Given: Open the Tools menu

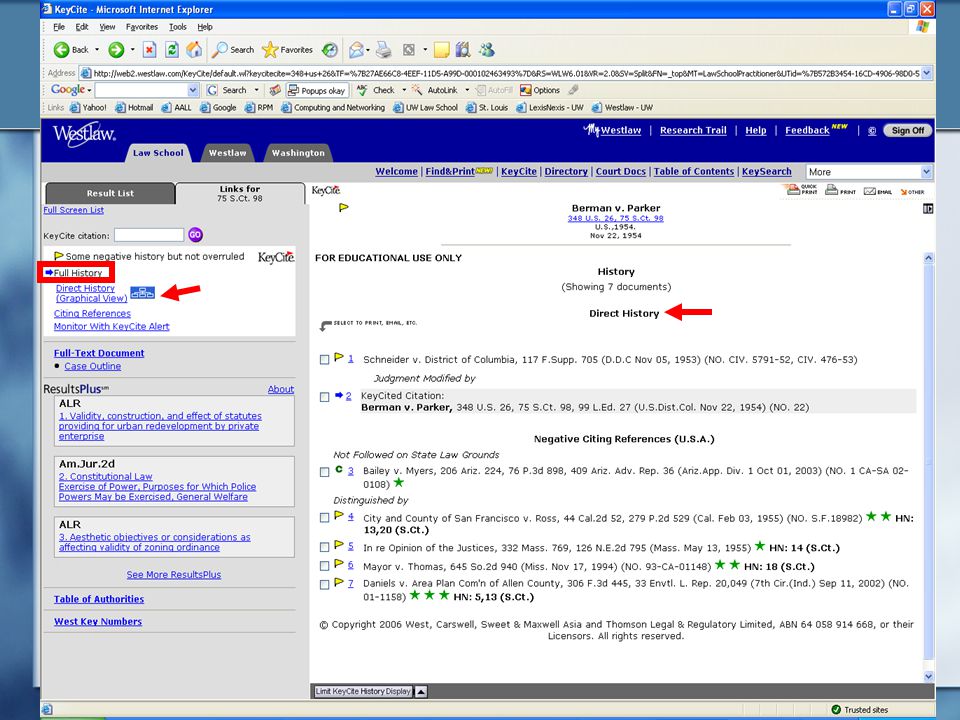Looking at the screenshot, I should [178, 27].
